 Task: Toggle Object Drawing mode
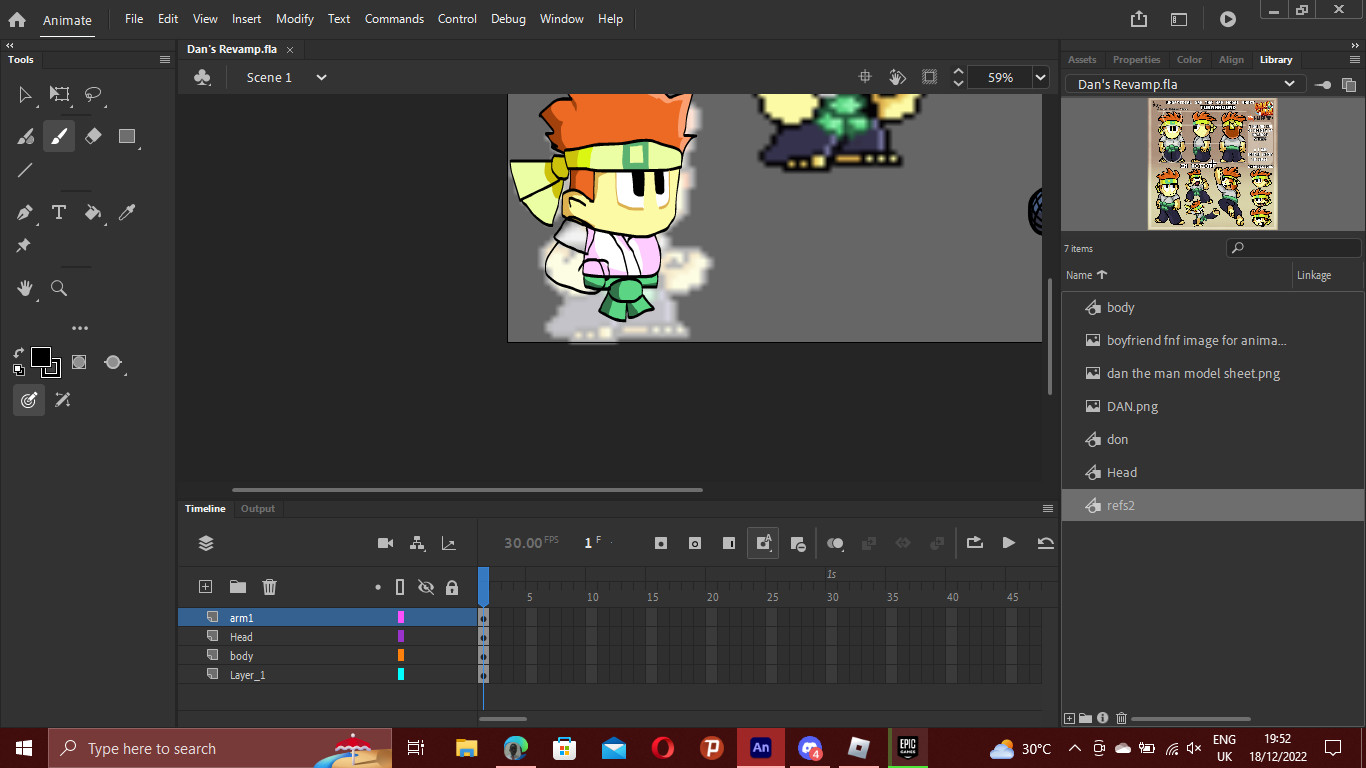pyautogui.click(x=79, y=362)
